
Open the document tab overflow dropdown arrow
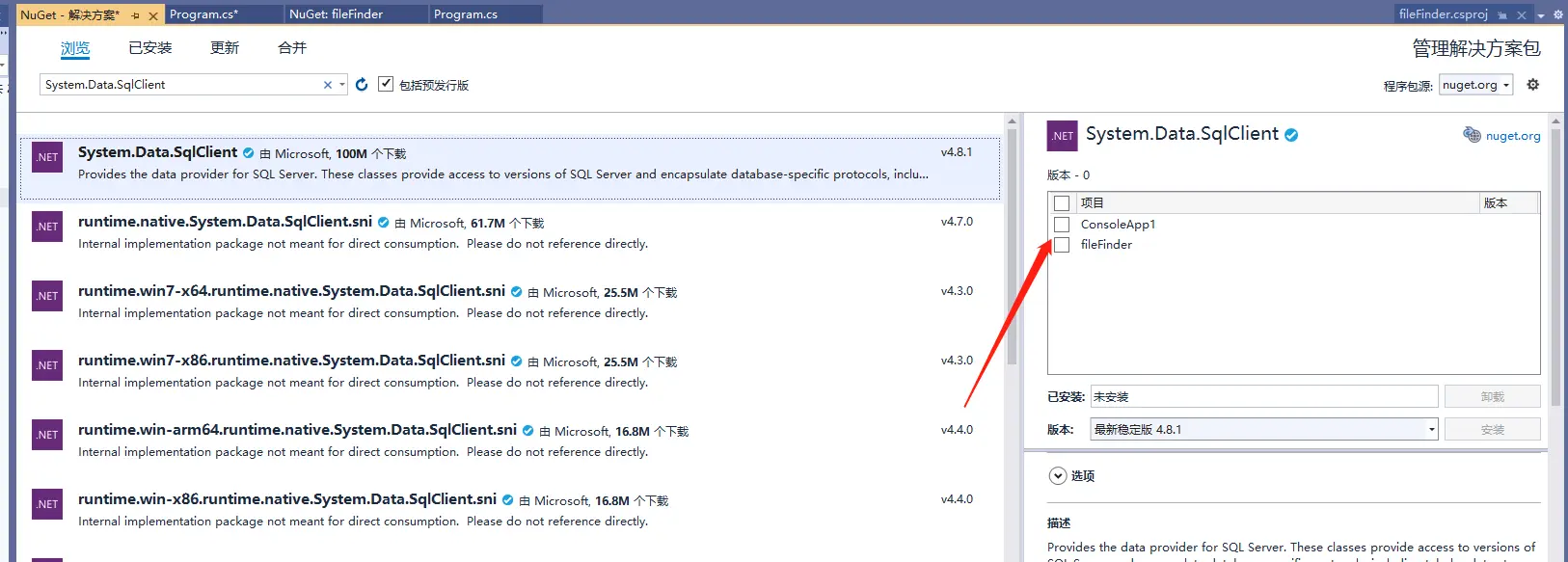click(x=1541, y=15)
